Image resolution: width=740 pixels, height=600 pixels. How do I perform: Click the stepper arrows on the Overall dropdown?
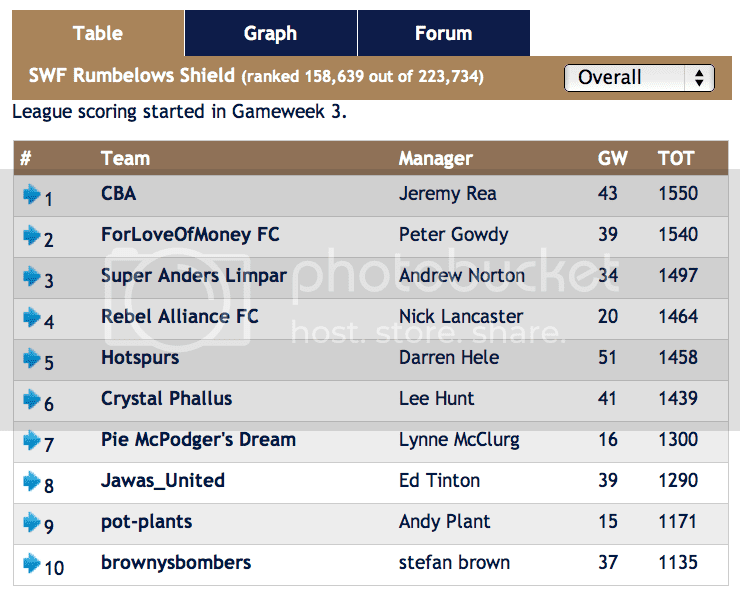coord(699,77)
